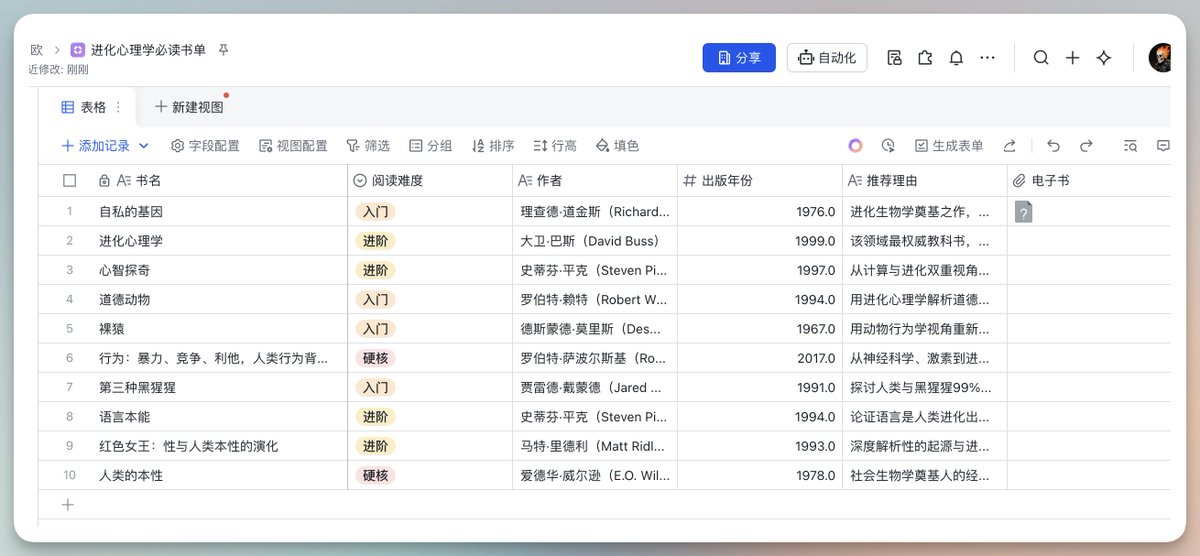Viewport: 1200px width, 556px height.
Task: Click the 出版年份 column header
Action: (760, 181)
